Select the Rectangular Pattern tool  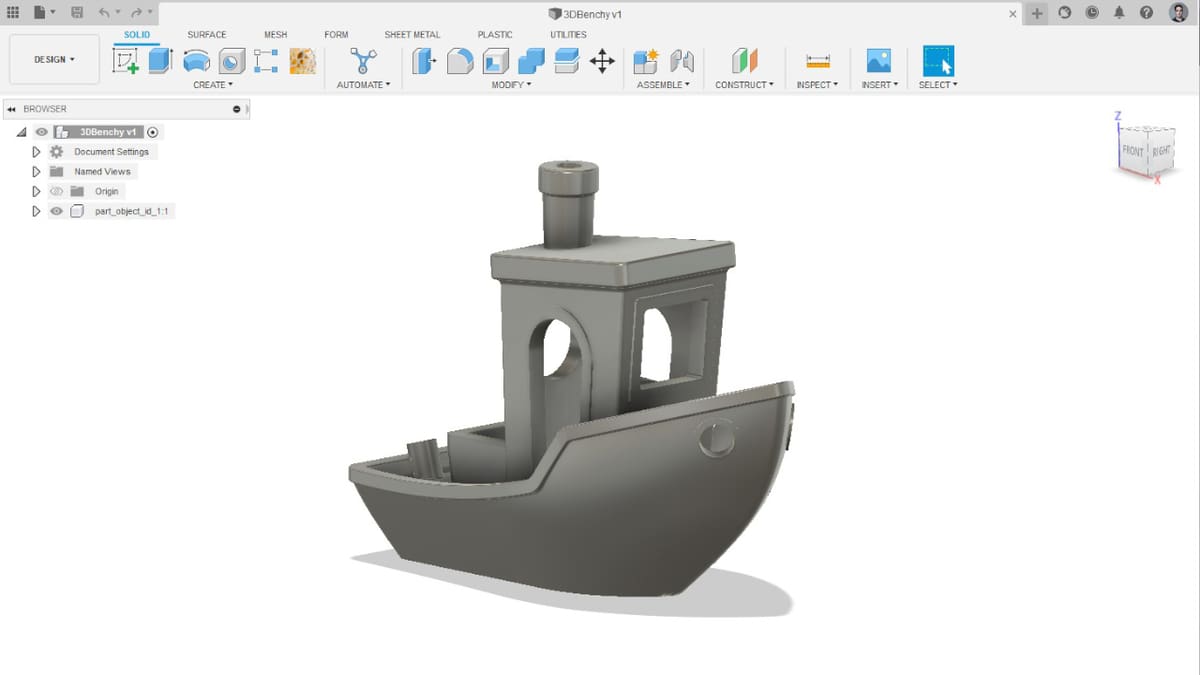266,61
